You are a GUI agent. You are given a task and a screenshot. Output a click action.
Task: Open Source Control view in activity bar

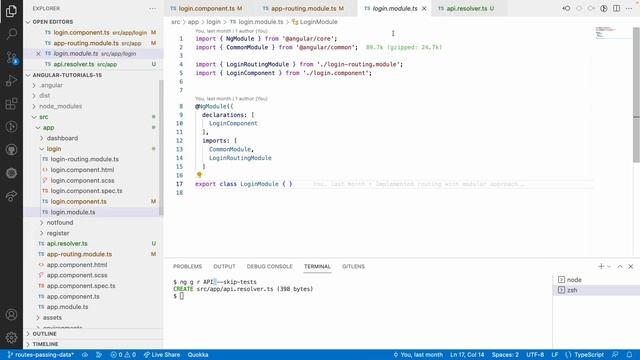11,57
